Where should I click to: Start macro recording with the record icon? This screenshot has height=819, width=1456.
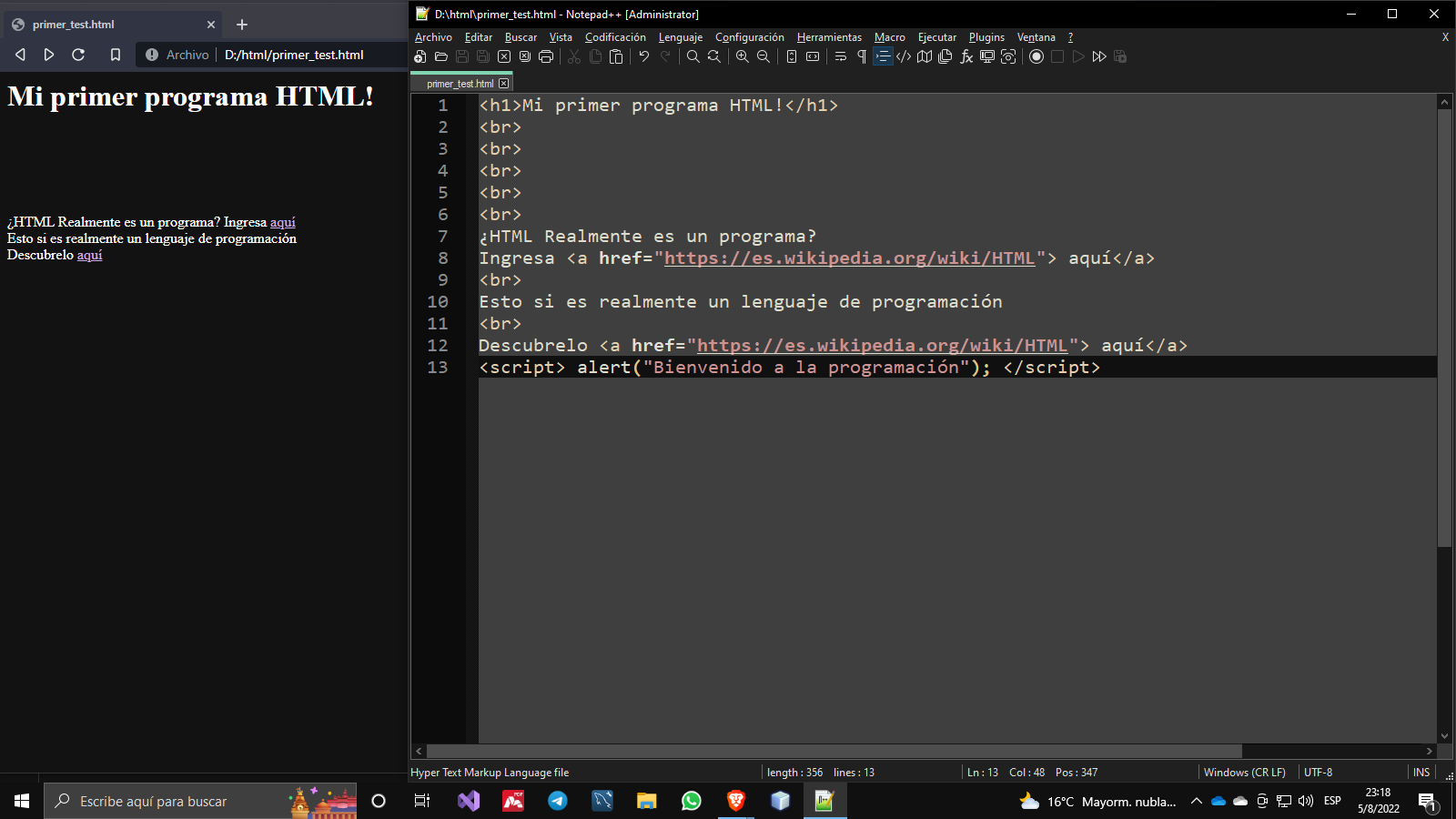(x=1036, y=56)
